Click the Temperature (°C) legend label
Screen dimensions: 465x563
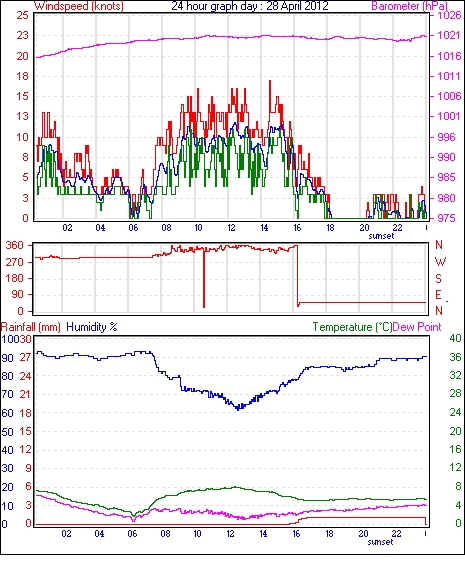click(x=352, y=327)
